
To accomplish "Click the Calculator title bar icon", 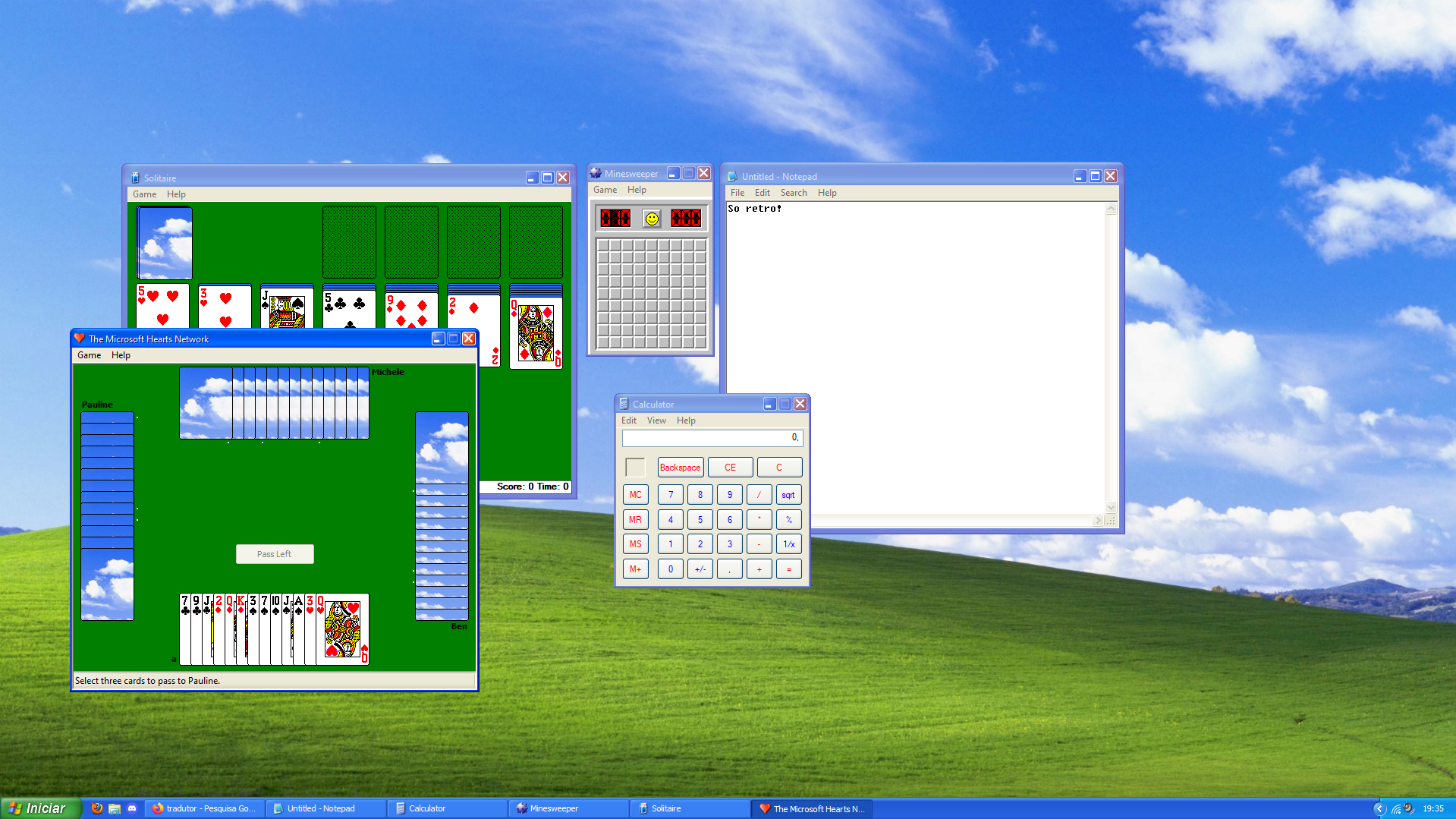I will (624, 404).
